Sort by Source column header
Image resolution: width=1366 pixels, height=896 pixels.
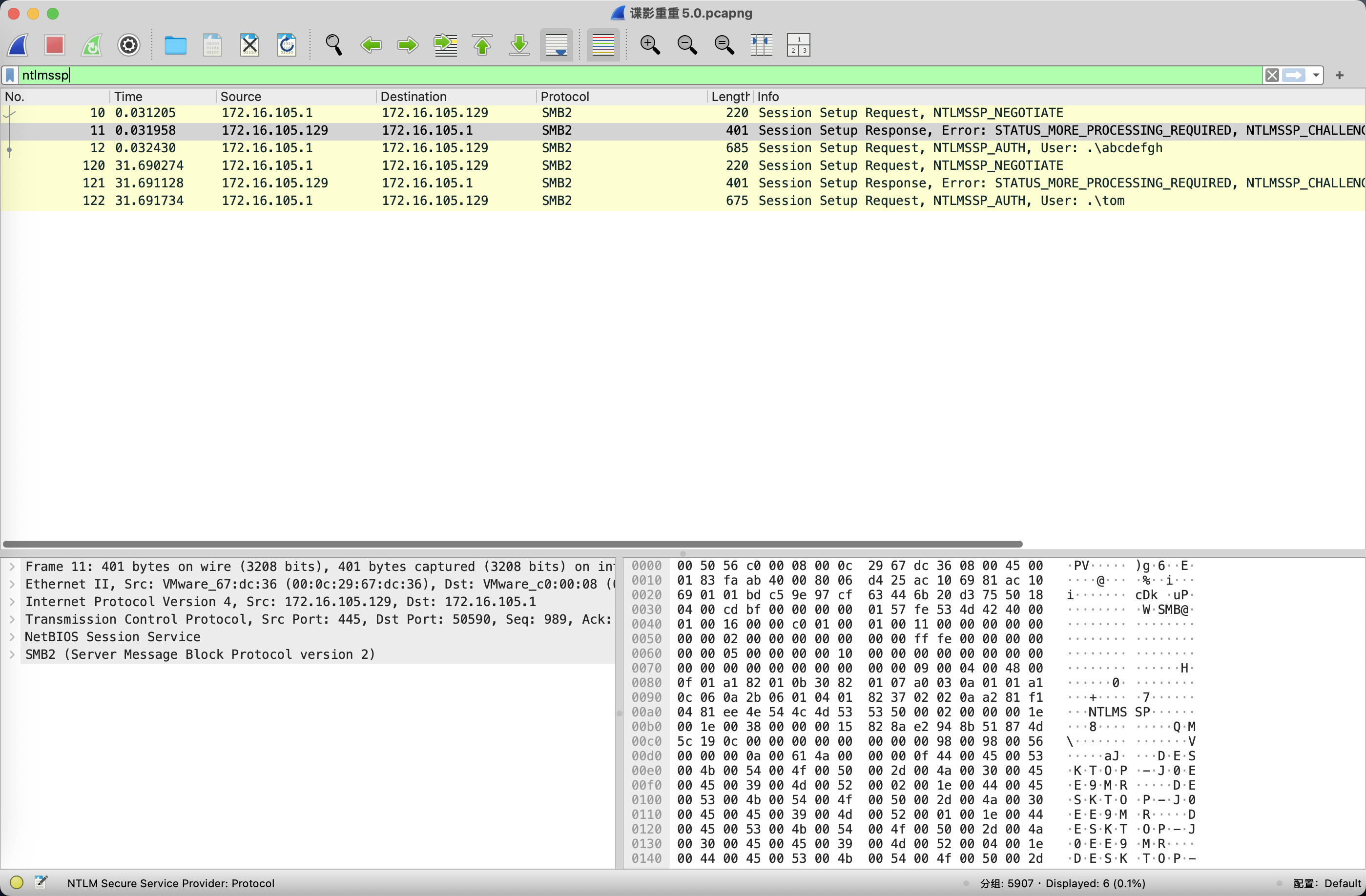click(296, 96)
